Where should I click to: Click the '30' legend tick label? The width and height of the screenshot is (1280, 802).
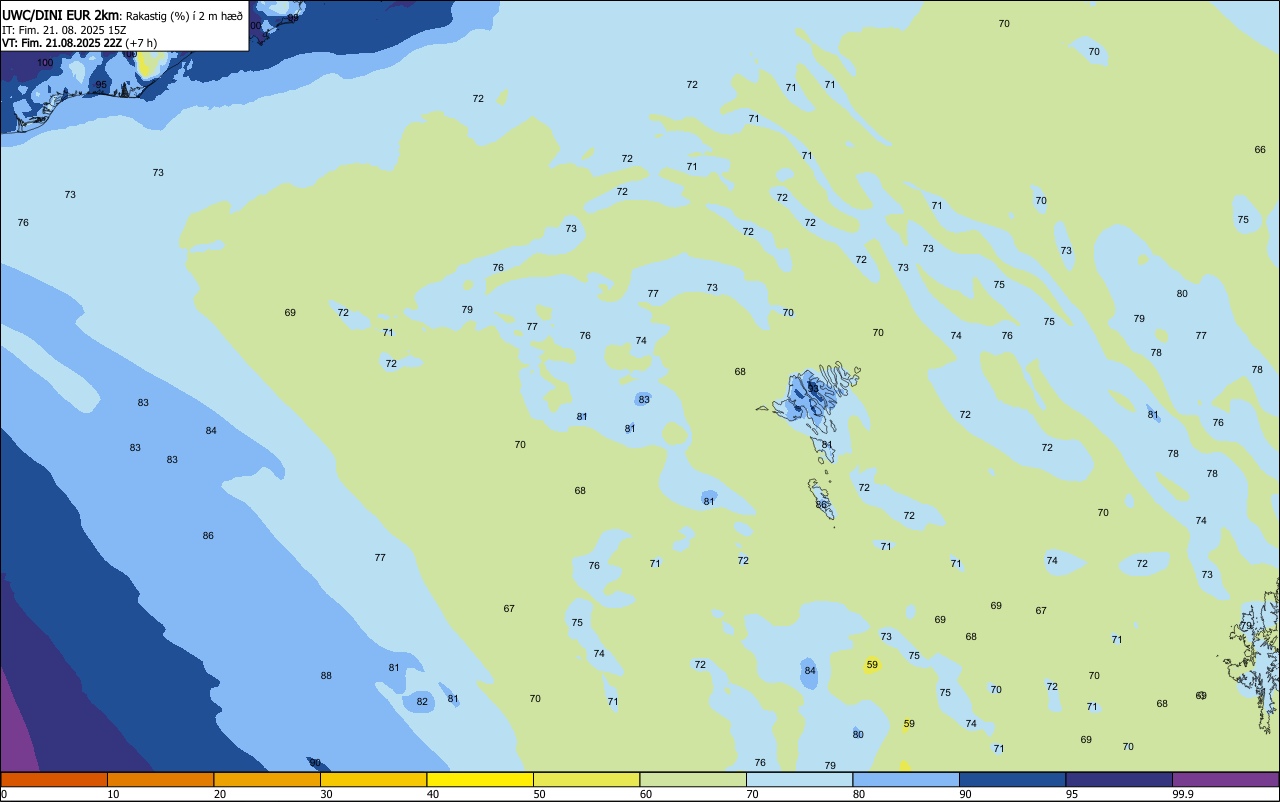pos(326,794)
